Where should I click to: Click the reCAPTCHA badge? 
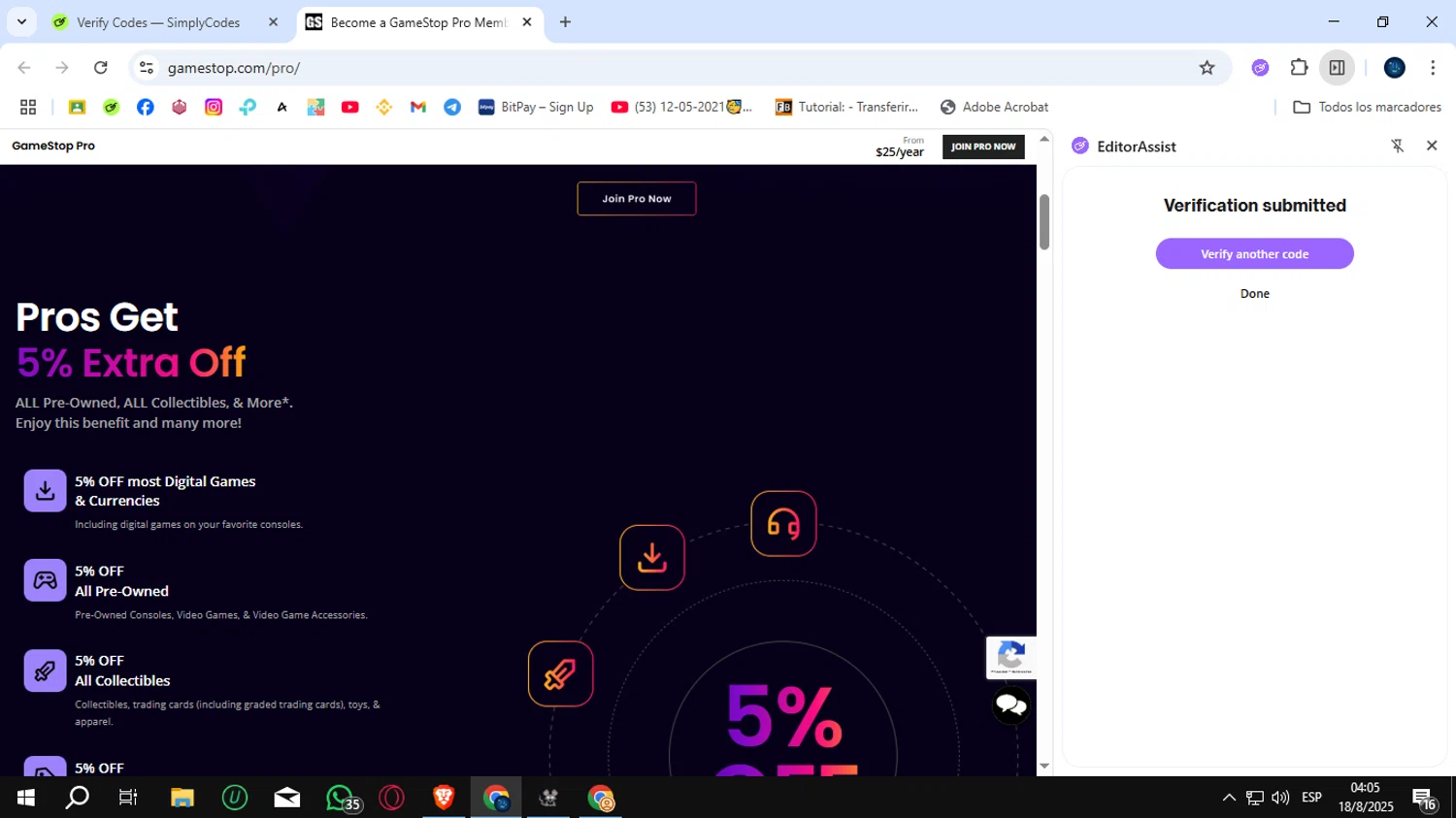point(1011,658)
